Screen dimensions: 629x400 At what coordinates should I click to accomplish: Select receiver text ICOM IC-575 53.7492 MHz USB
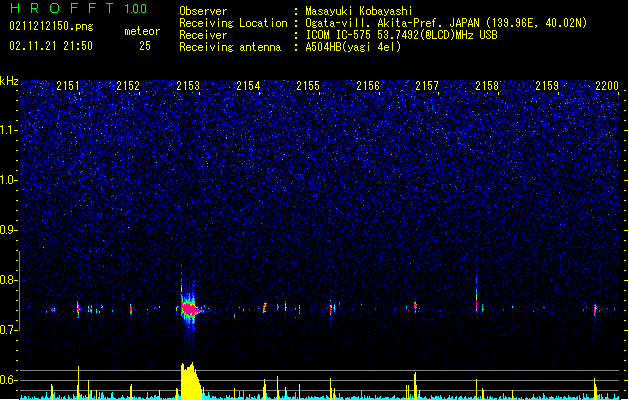click(402, 35)
